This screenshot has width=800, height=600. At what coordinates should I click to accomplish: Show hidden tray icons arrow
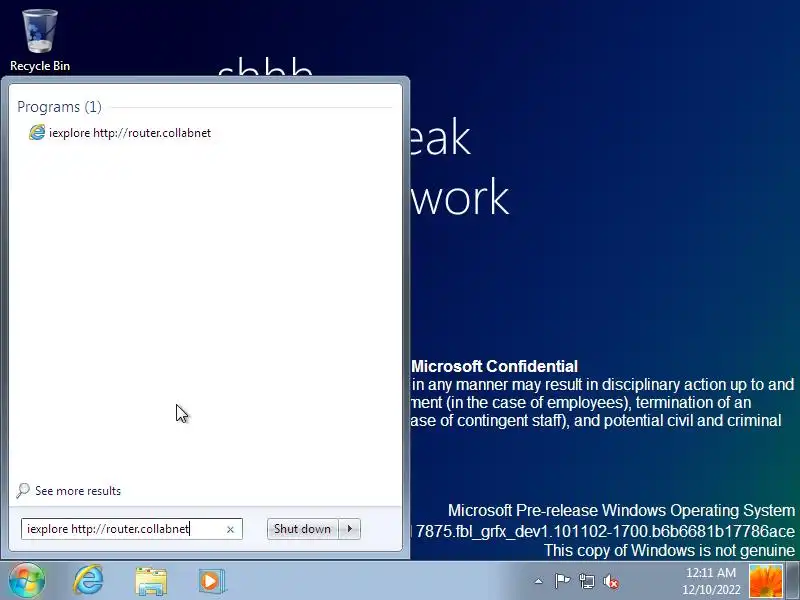pyautogui.click(x=538, y=581)
